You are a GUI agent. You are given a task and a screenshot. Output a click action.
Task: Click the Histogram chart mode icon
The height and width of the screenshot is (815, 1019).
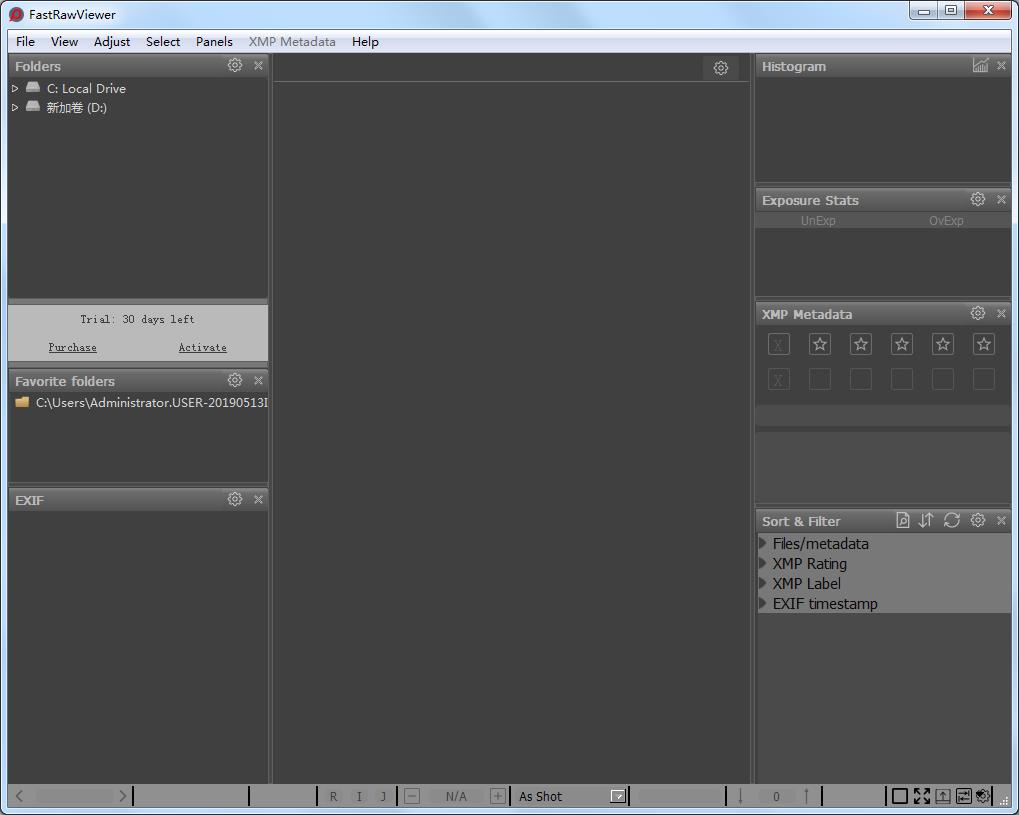click(980, 65)
